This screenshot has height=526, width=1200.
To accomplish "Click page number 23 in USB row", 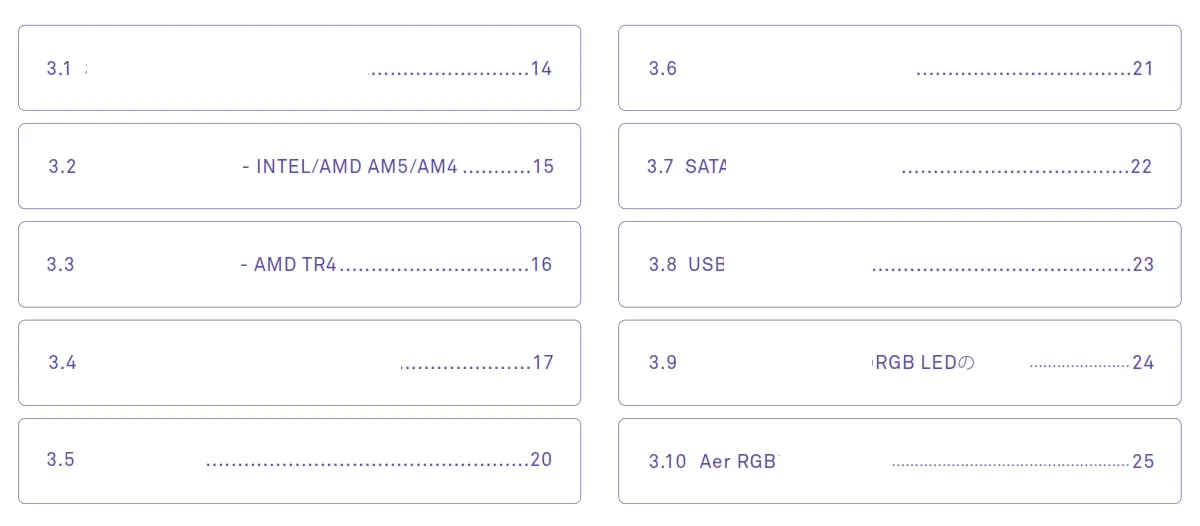I will point(1143,265).
